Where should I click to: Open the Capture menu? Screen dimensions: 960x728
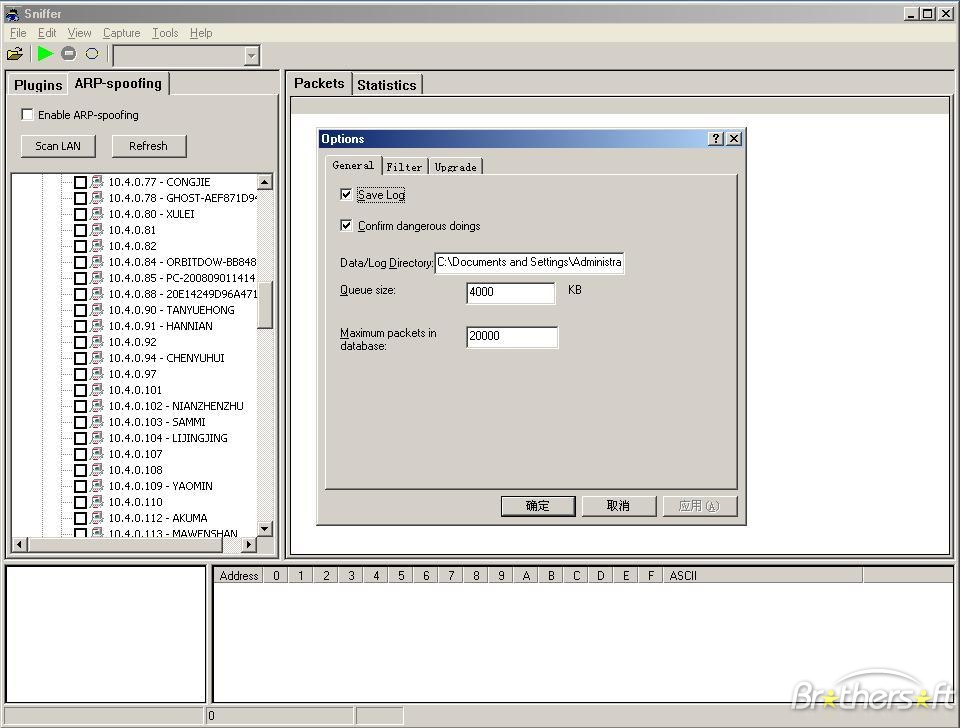[x=121, y=33]
